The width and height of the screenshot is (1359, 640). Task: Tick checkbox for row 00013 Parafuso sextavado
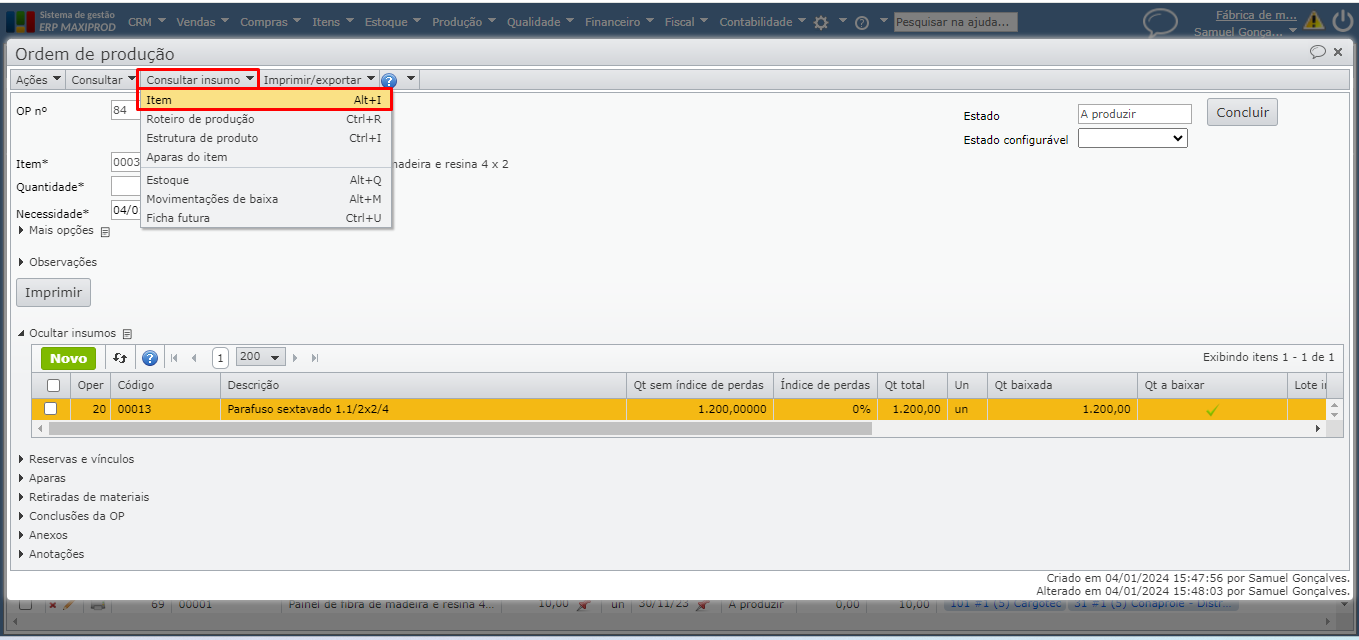[51, 409]
